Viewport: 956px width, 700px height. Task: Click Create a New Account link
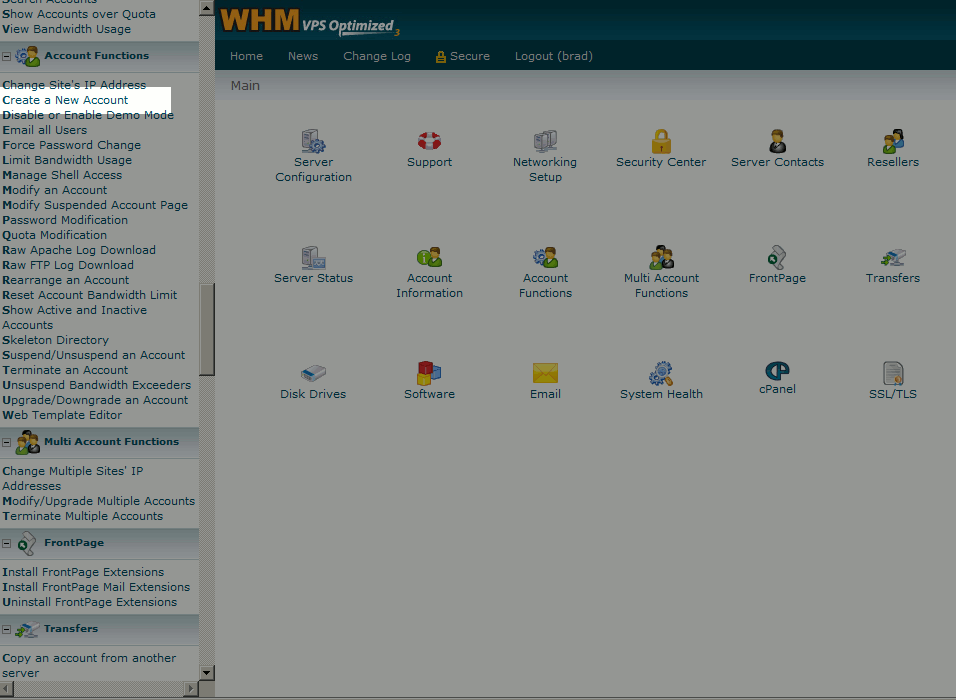coord(65,100)
